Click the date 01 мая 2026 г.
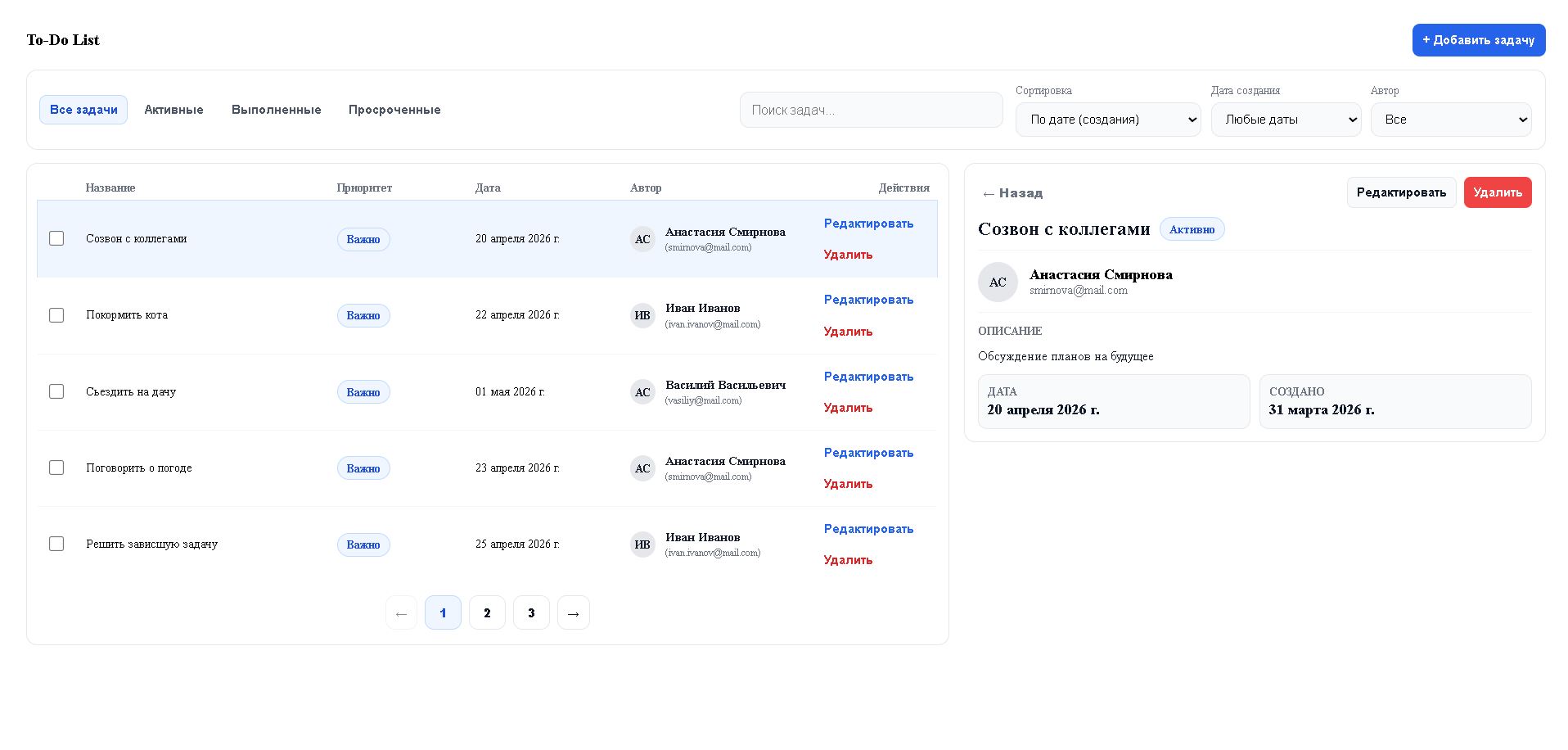The height and width of the screenshot is (750, 1568). pyautogui.click(x=510, y=391)
